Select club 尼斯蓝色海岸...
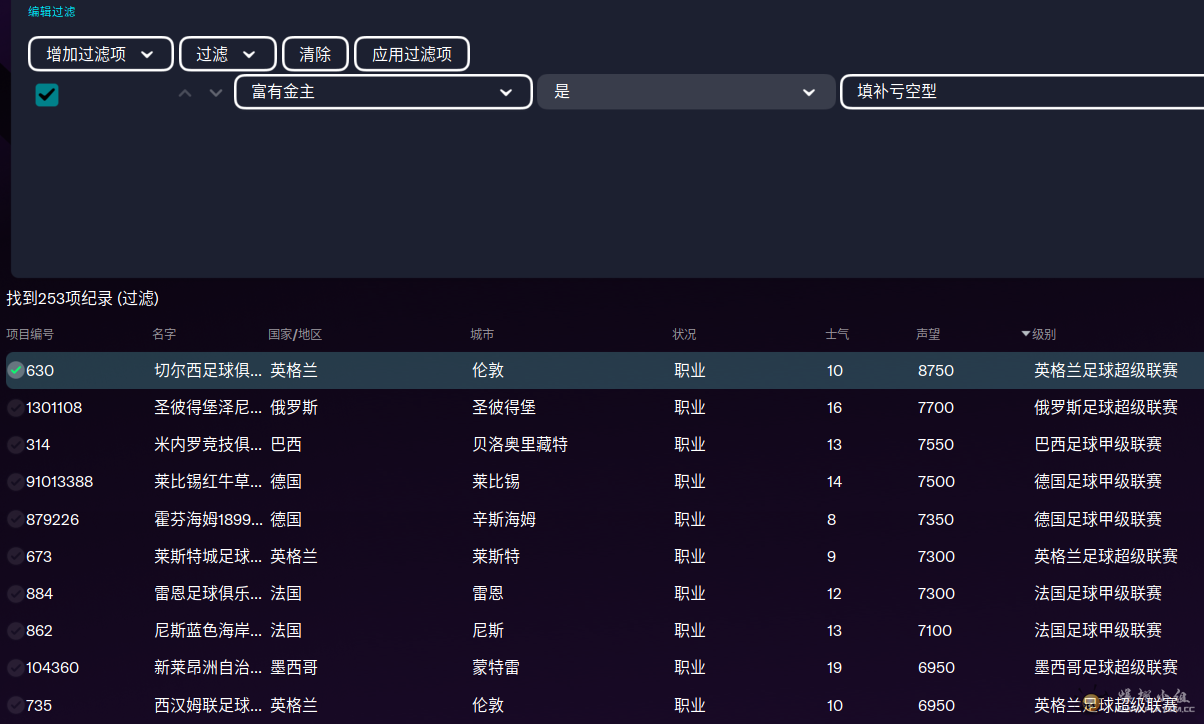Image resolution: width=1204 pixels, height=724 pixels. [208, 631]
